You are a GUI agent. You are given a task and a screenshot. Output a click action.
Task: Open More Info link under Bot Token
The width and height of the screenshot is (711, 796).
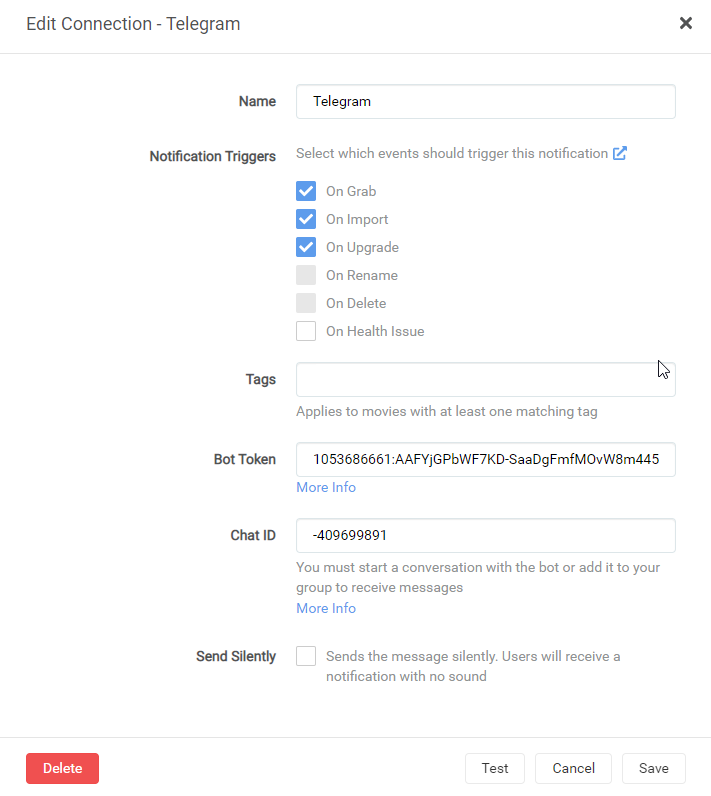326,487
